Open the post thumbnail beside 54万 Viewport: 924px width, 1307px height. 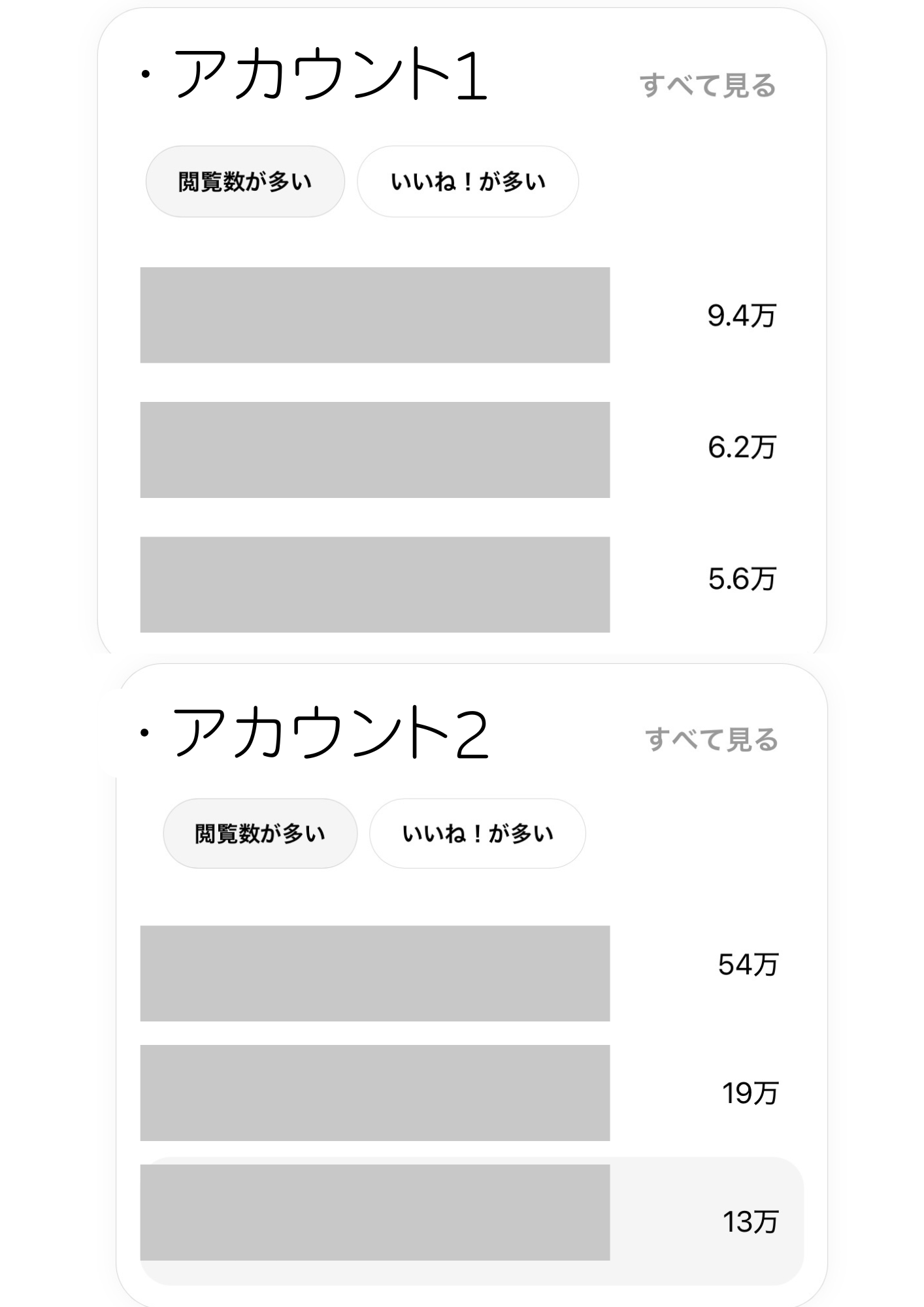[374, 973]
